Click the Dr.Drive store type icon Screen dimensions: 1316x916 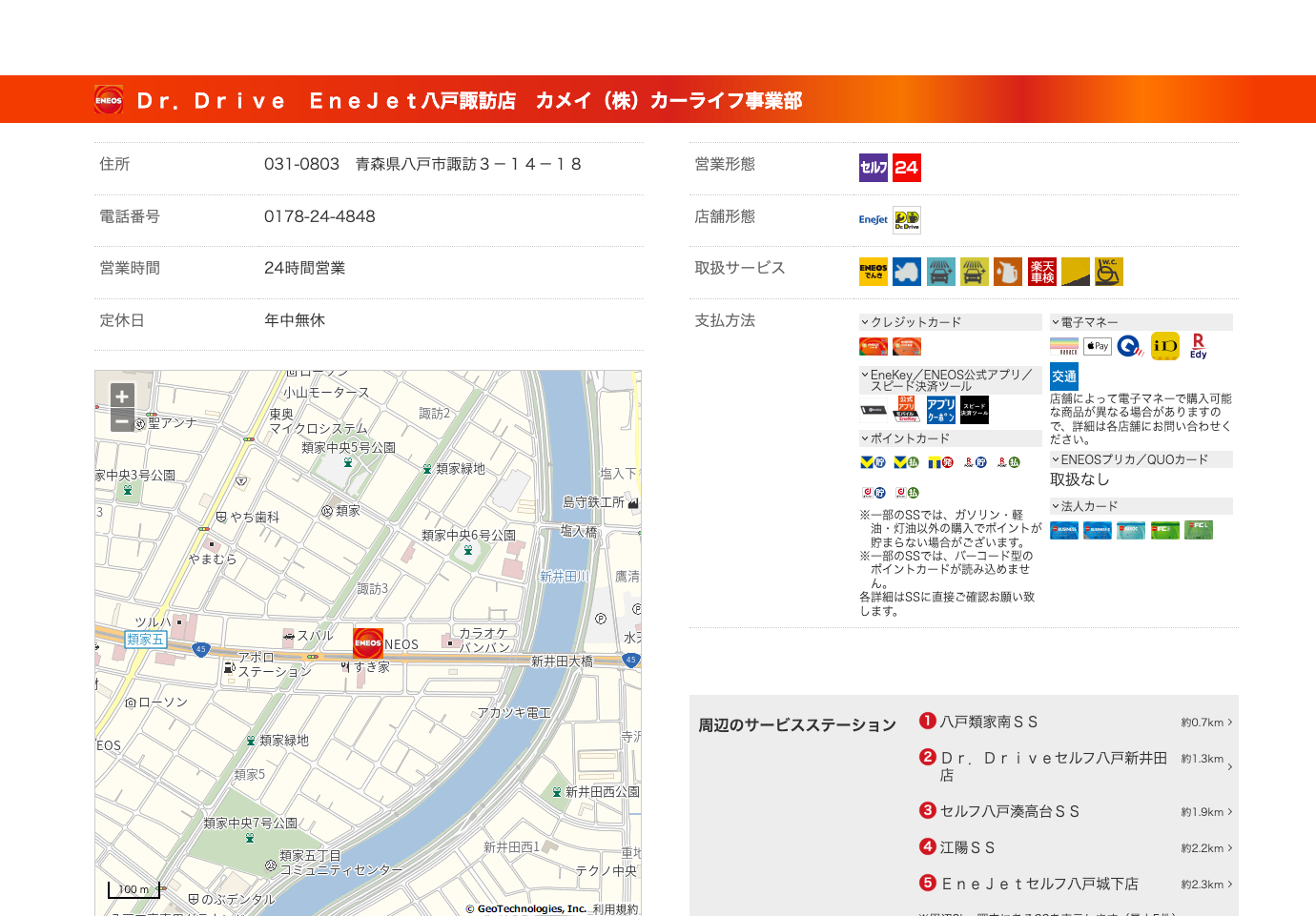pos(907,220)
